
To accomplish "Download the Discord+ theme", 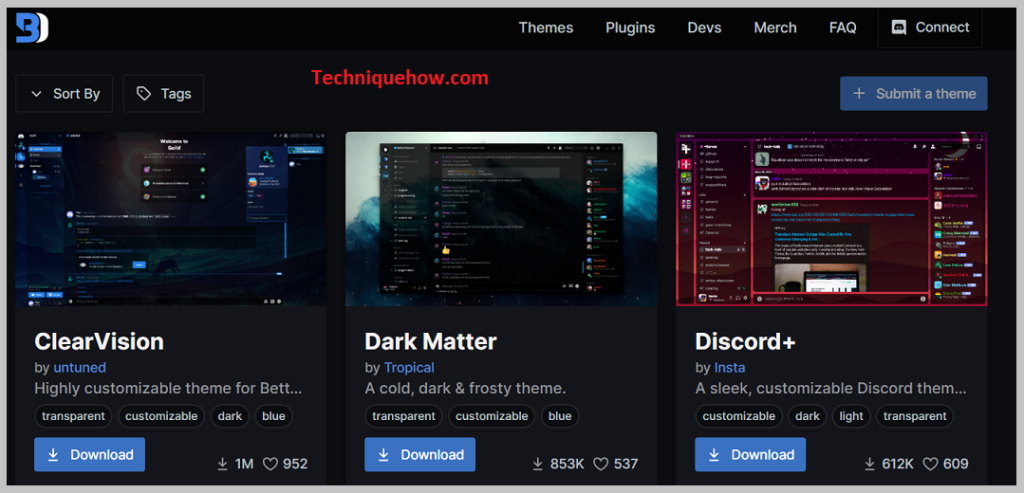I will [750, 454].
